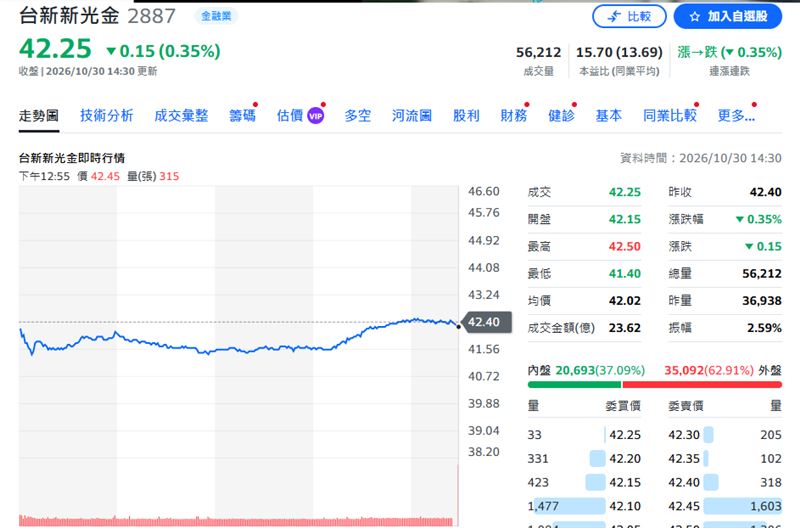Click the 開盤 value 42.15
The image size is (800, 528).
coord(624,219)
